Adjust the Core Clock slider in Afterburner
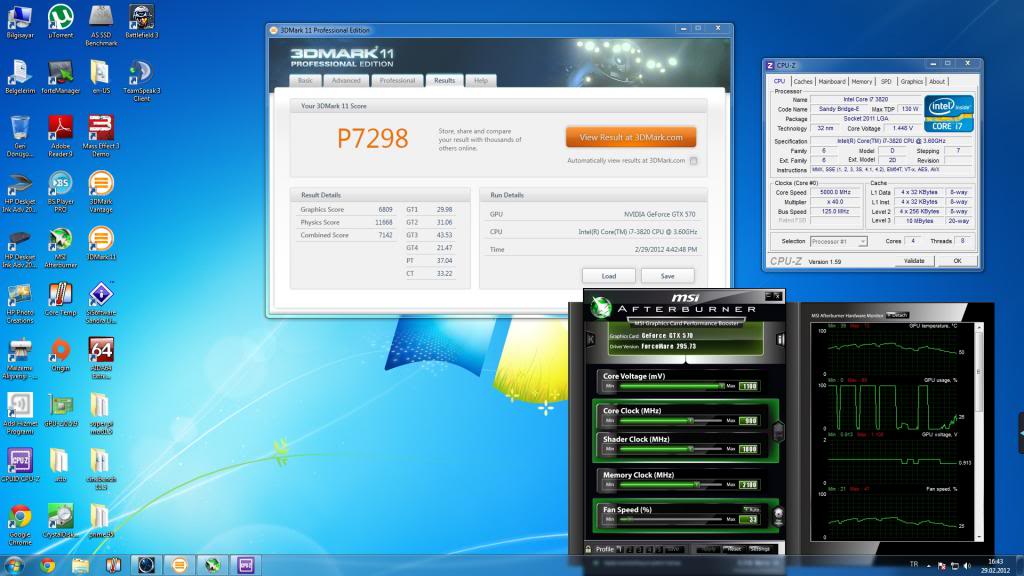 (671, 421)
